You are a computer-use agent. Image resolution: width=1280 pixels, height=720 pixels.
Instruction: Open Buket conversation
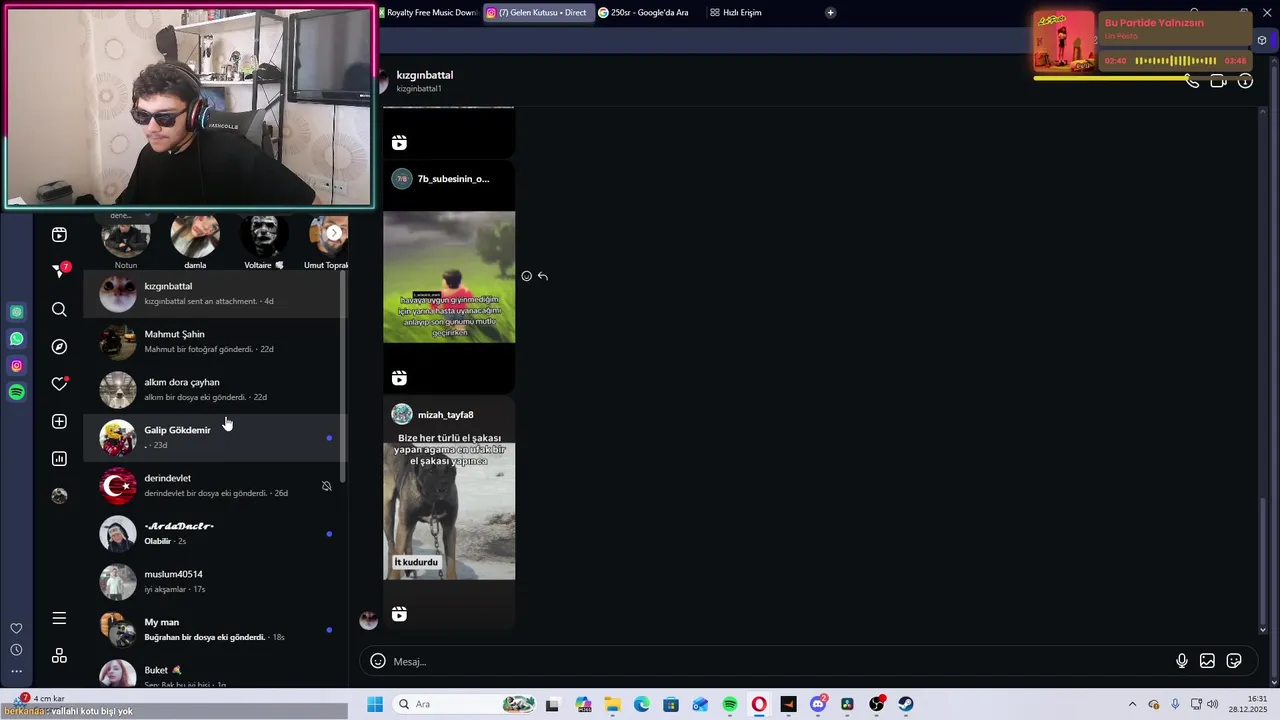pos(214,673)
